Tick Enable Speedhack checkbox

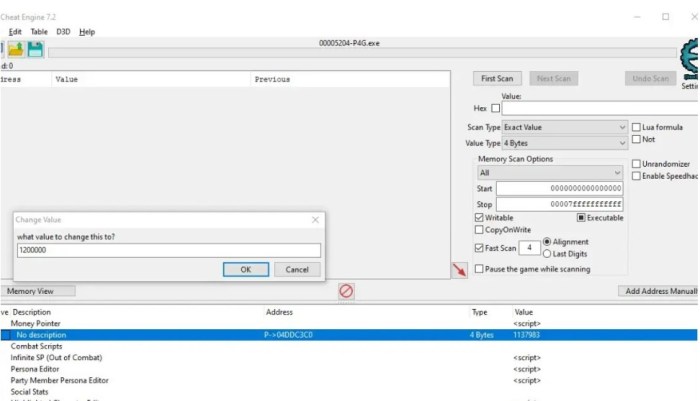coord(637,176)
